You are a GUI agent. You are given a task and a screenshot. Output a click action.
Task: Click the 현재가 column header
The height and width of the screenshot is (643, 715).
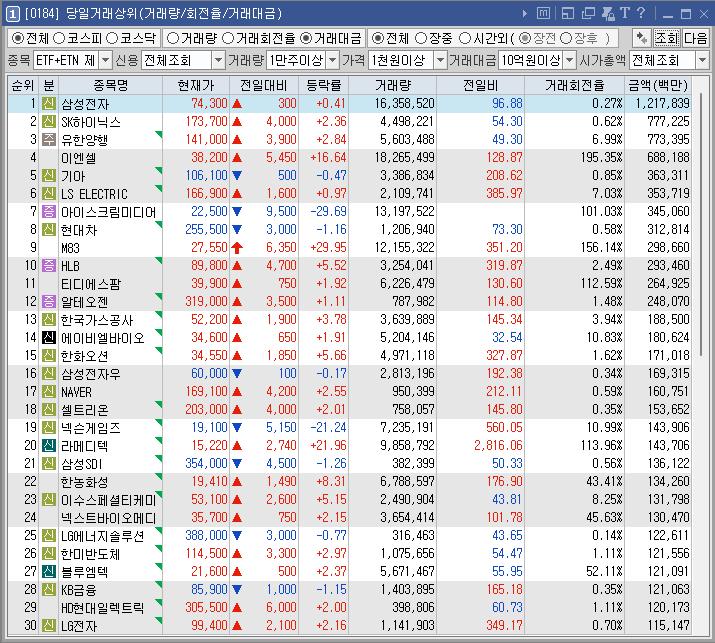tap(196, 85)
